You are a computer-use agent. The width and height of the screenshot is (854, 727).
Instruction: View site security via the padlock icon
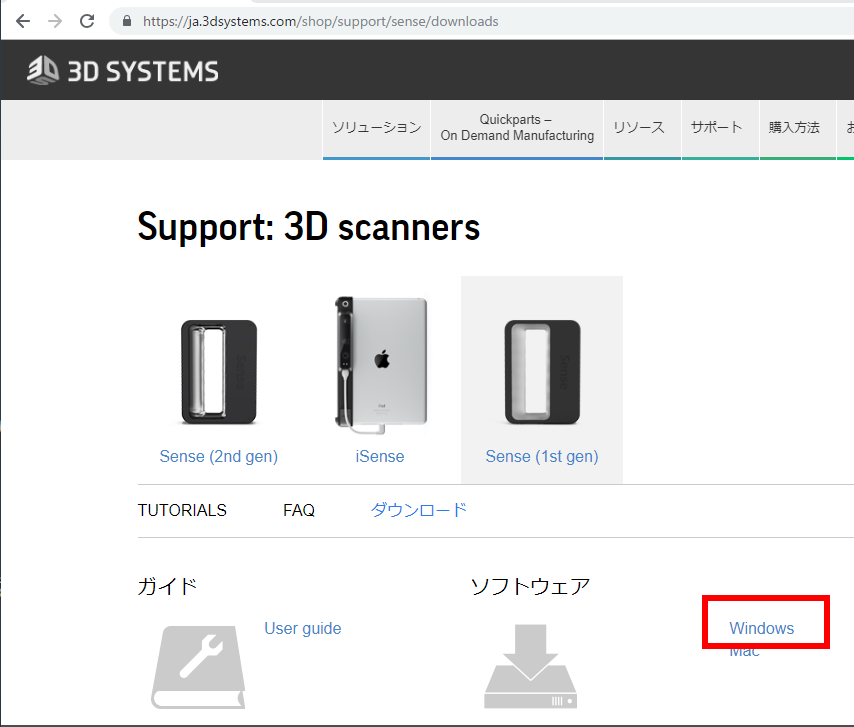(x=127, y=21)
